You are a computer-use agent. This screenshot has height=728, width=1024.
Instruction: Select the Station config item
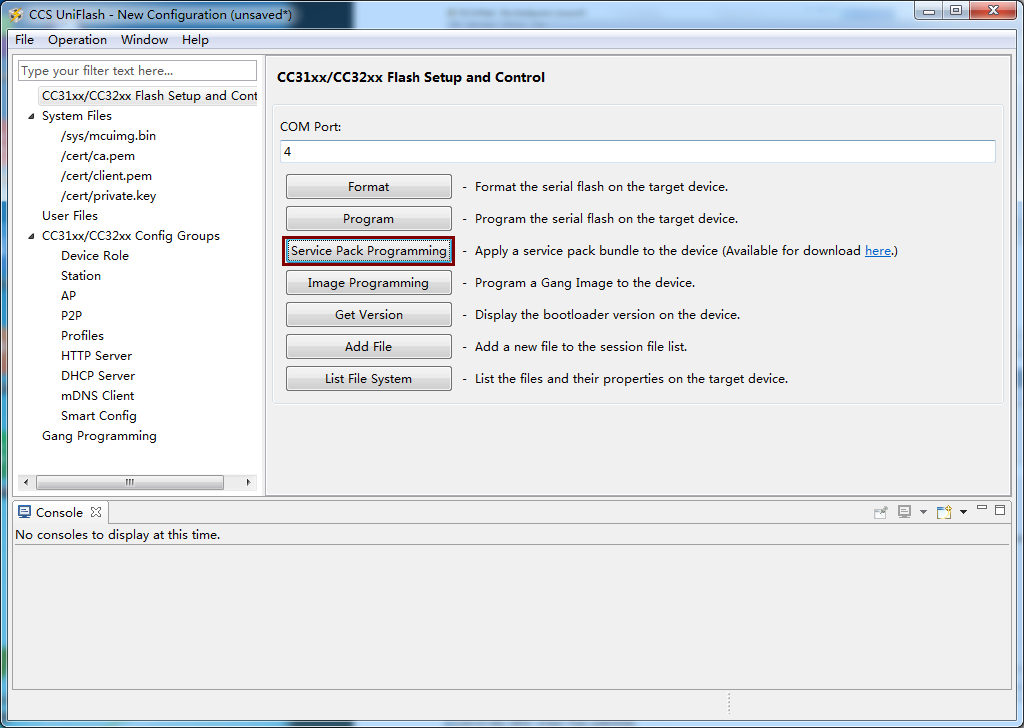pos(81,276)
